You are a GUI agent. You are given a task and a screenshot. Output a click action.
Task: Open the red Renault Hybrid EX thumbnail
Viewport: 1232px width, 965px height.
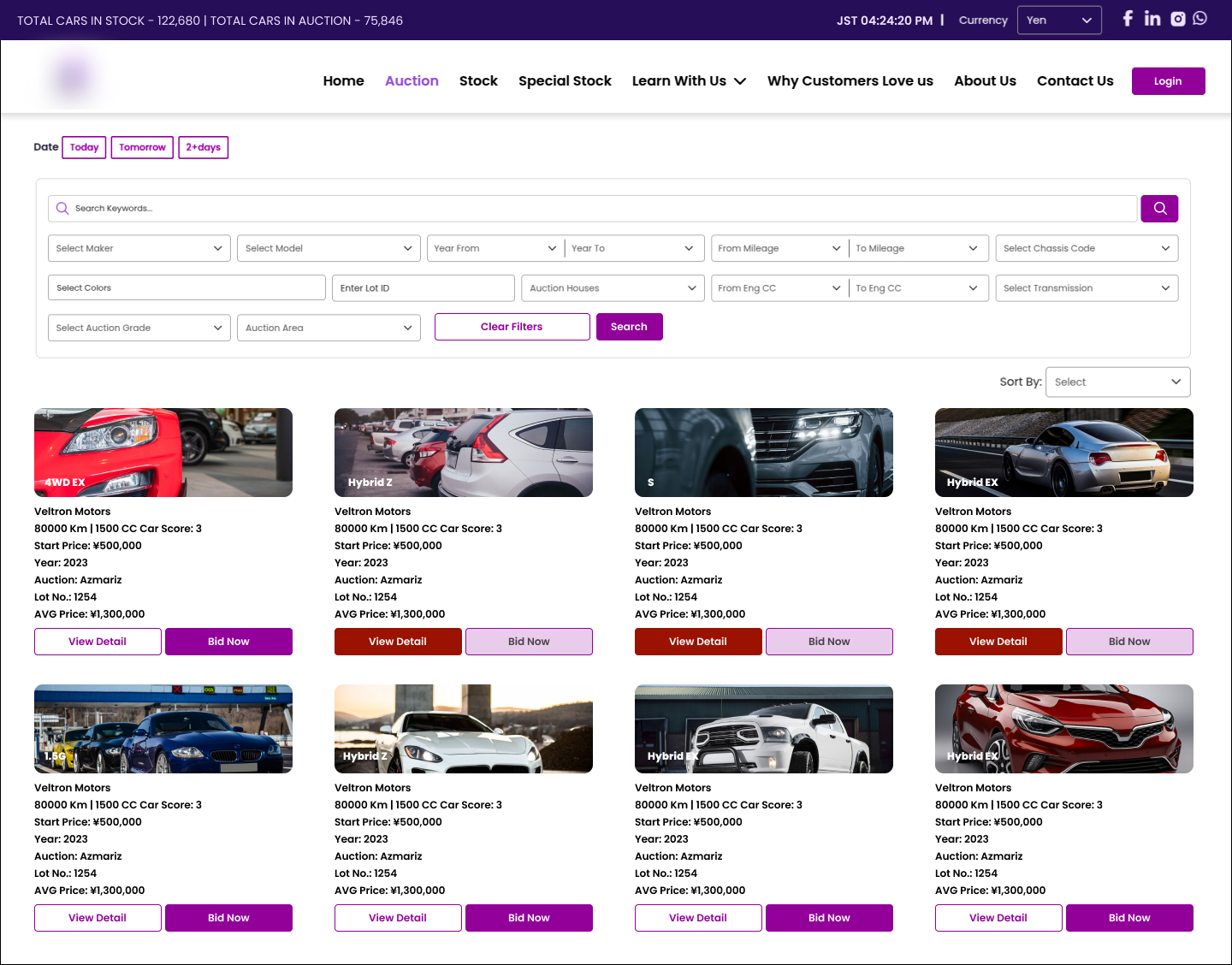[1064, 729]
